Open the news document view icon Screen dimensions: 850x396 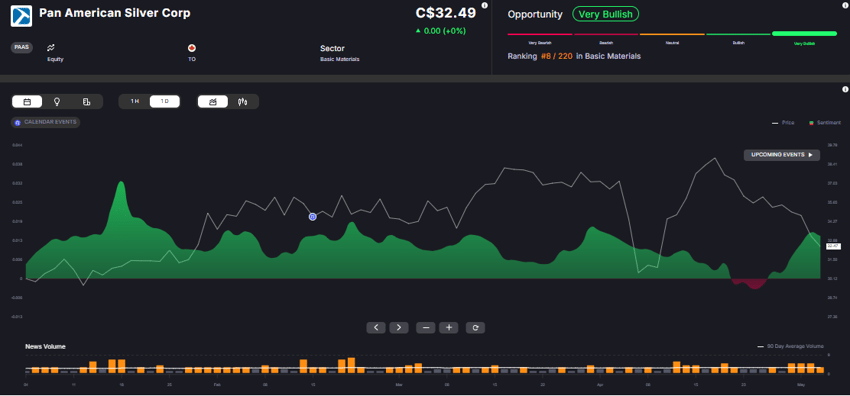[86, 101]
